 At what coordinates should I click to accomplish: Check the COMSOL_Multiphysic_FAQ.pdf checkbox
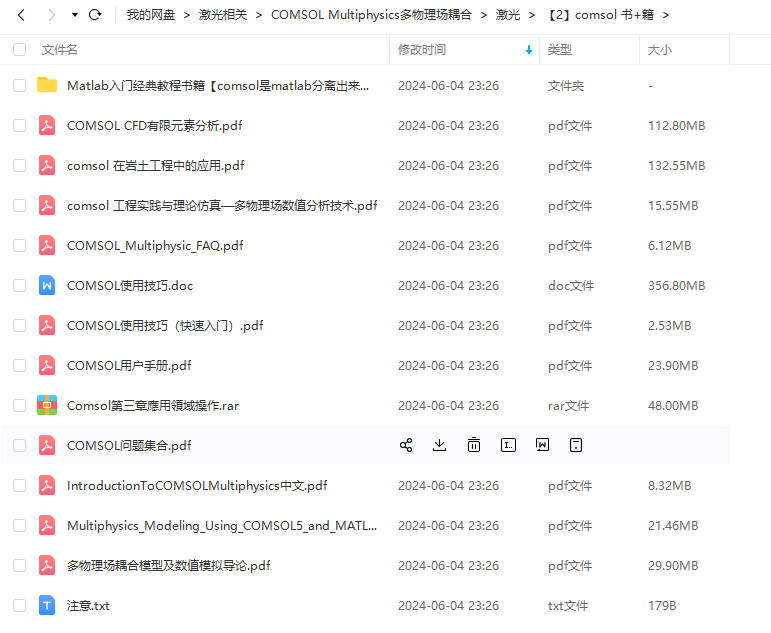point(20,245)
